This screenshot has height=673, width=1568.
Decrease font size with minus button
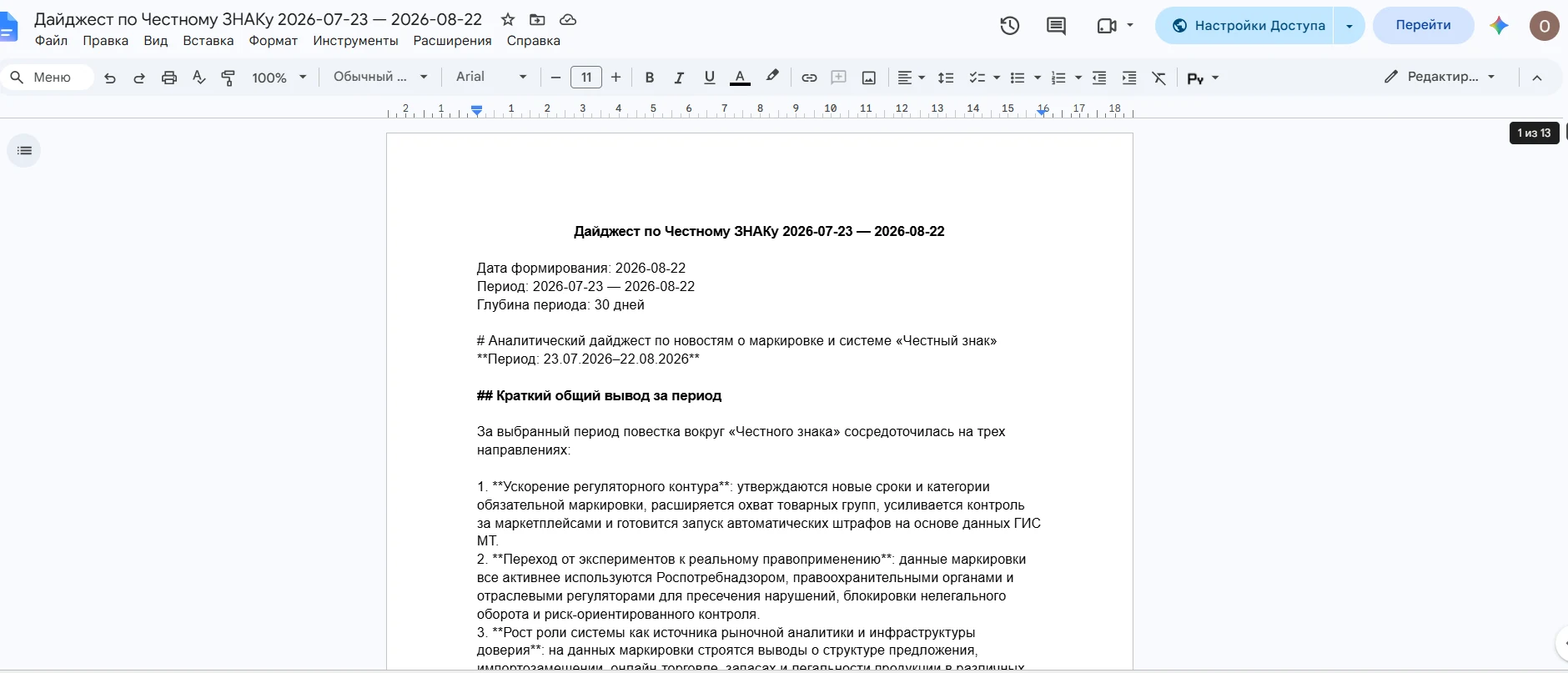[x=556, y=78]
